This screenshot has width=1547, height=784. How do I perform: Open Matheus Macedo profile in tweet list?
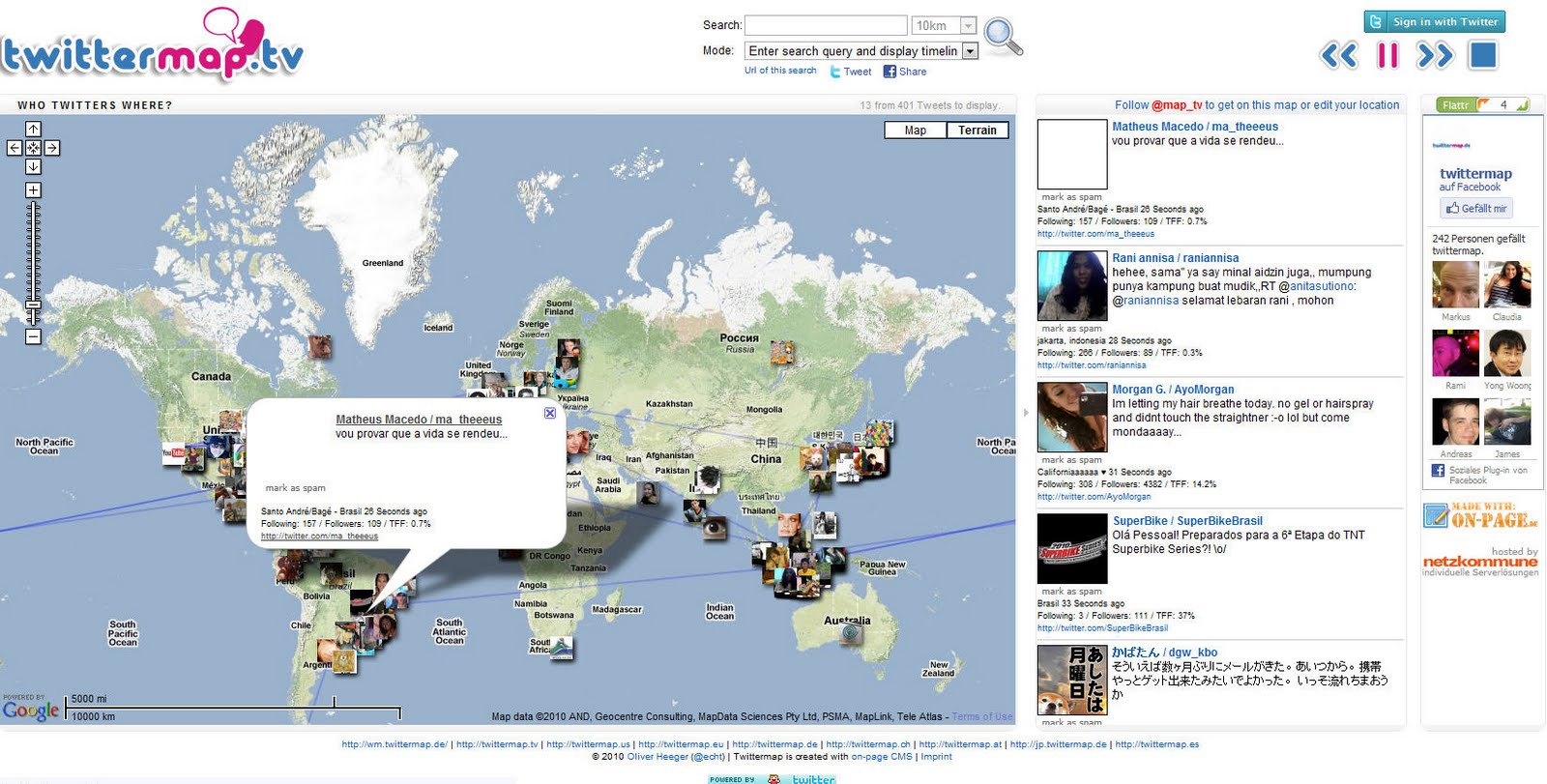tap(1195, 127)
